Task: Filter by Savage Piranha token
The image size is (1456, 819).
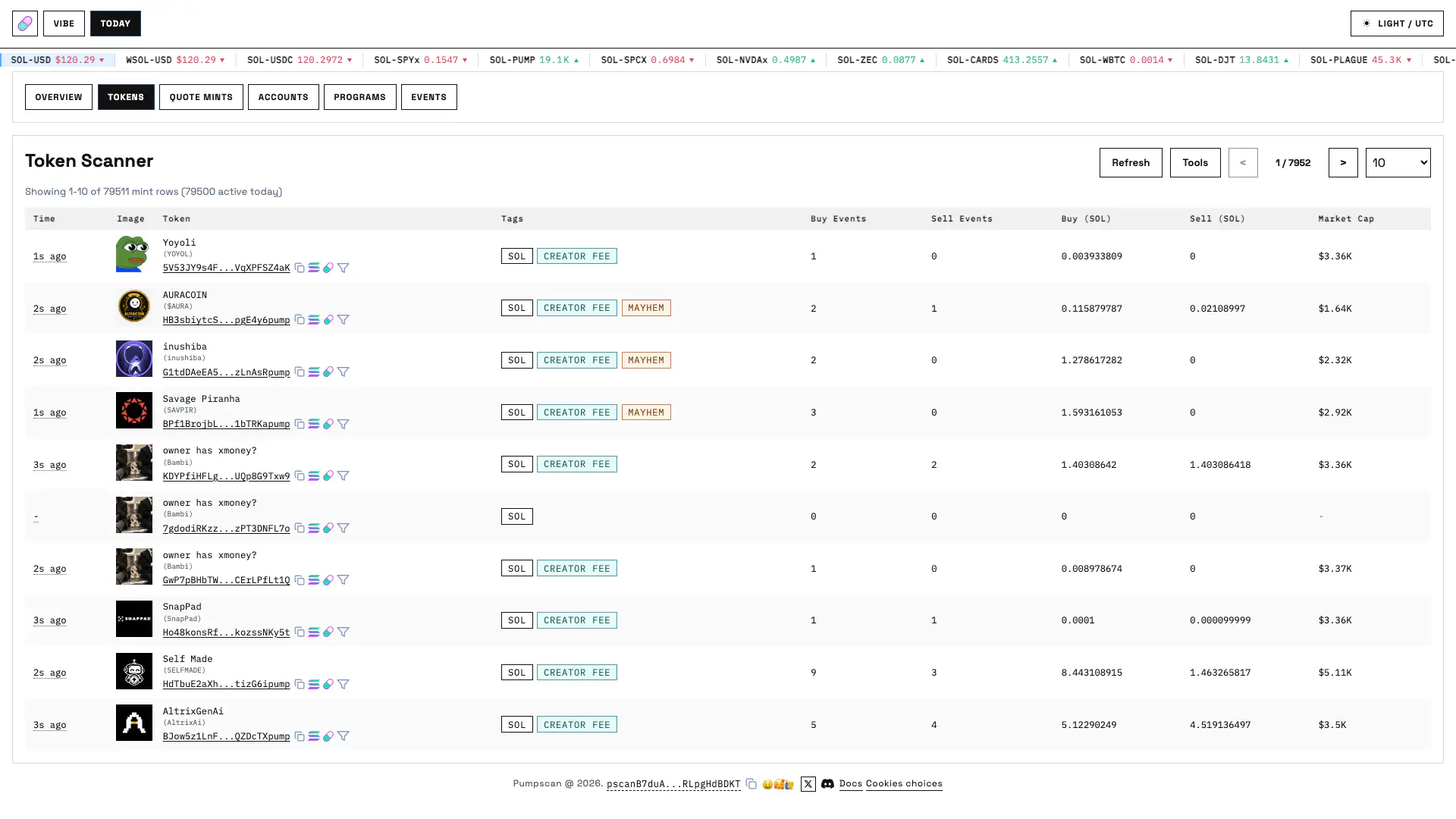Action: (x=344, y=424)
